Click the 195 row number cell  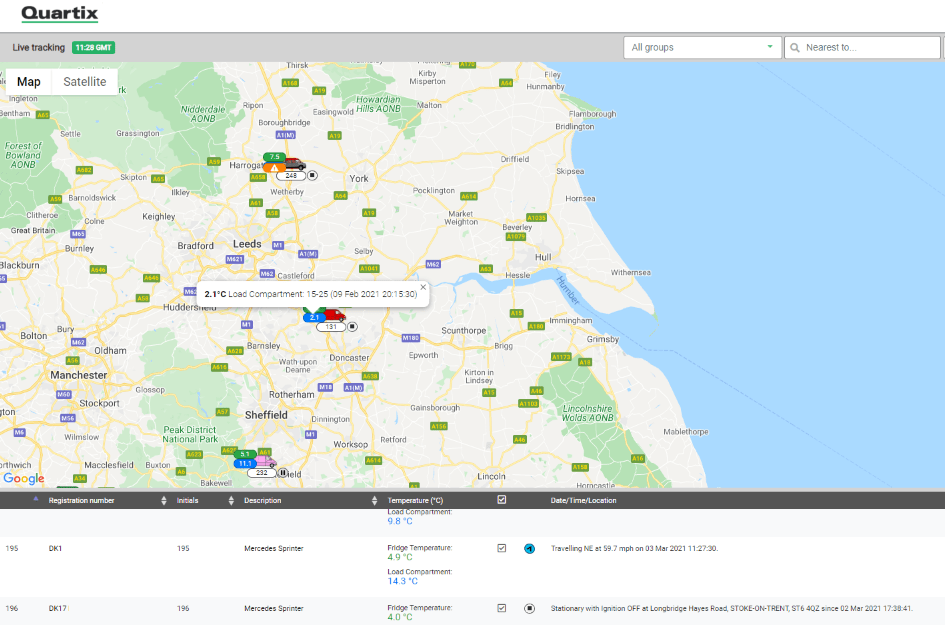pos(12,549)
